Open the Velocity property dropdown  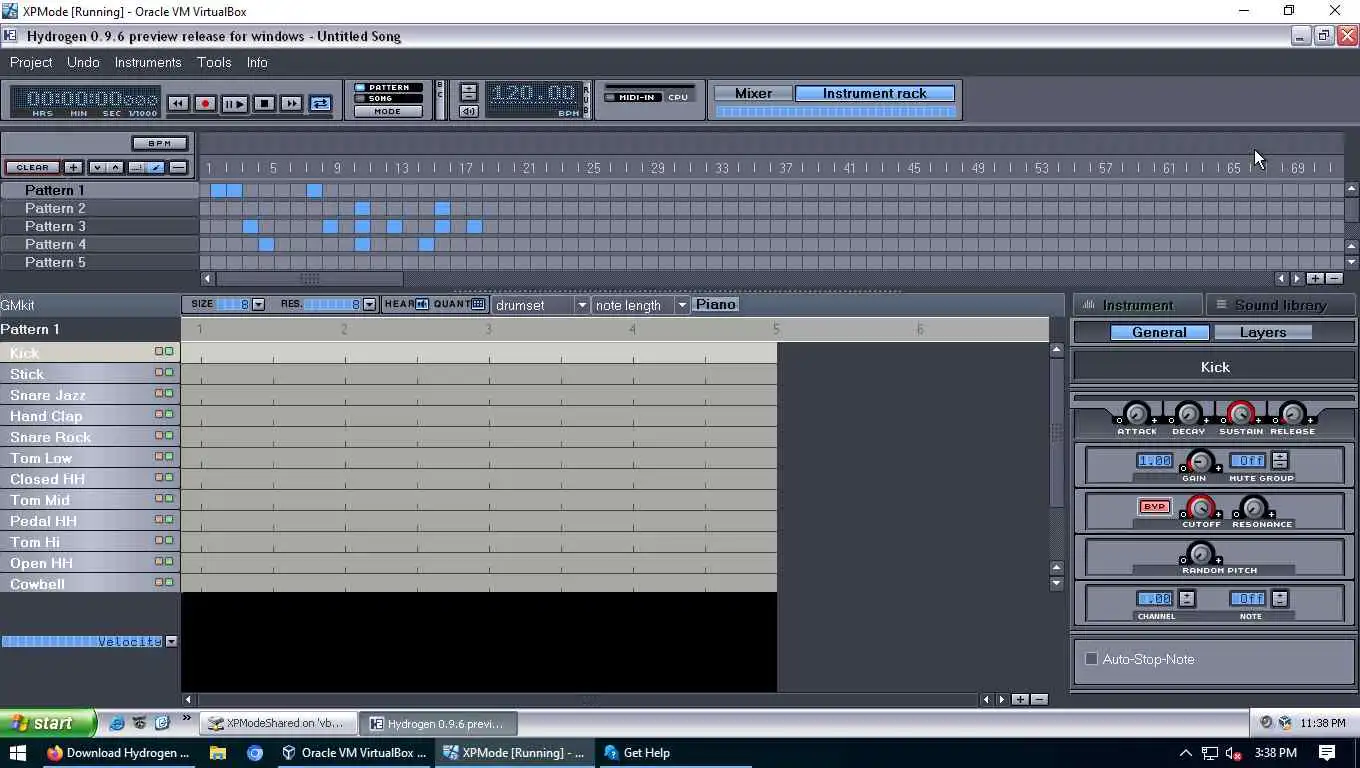pyautogui.click(x=171, y=641)
